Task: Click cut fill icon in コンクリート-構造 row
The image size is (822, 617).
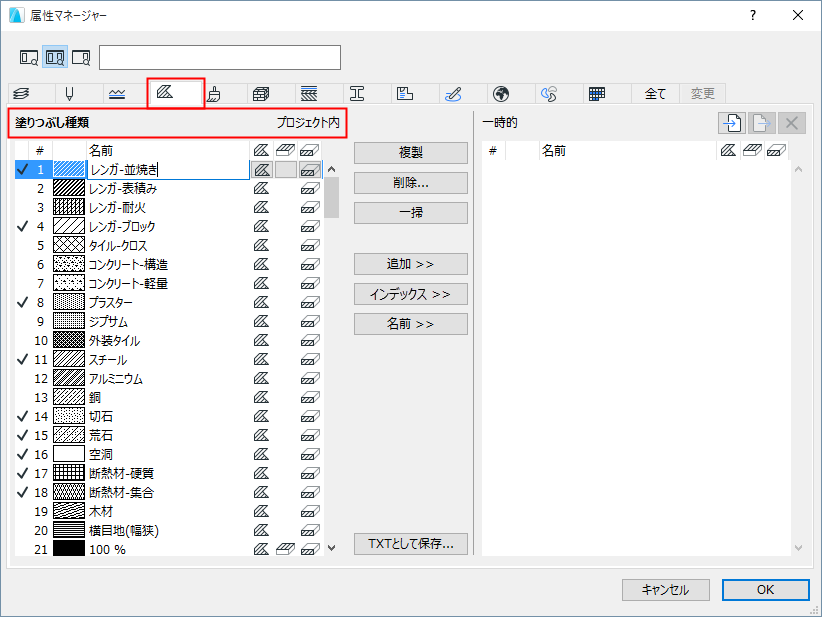Action: tap(310, 264)
